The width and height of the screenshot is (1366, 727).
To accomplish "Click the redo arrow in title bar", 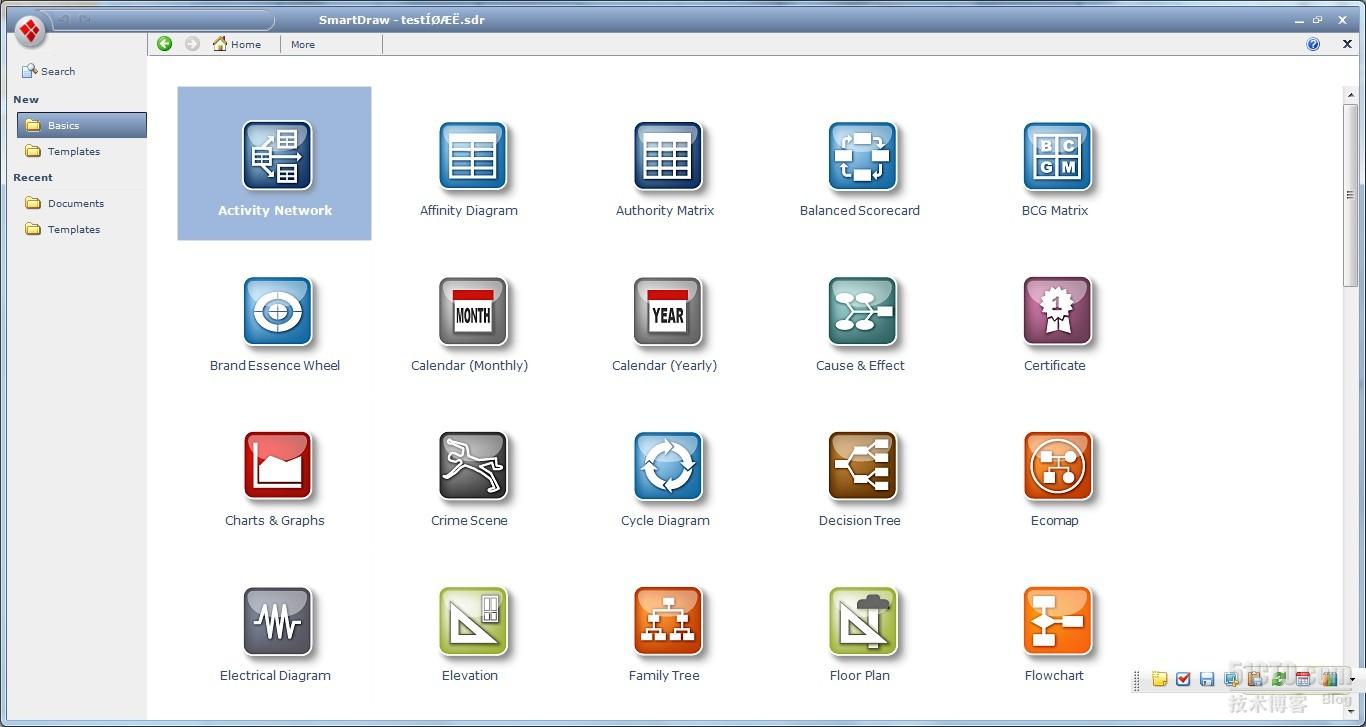I will 85,19.
